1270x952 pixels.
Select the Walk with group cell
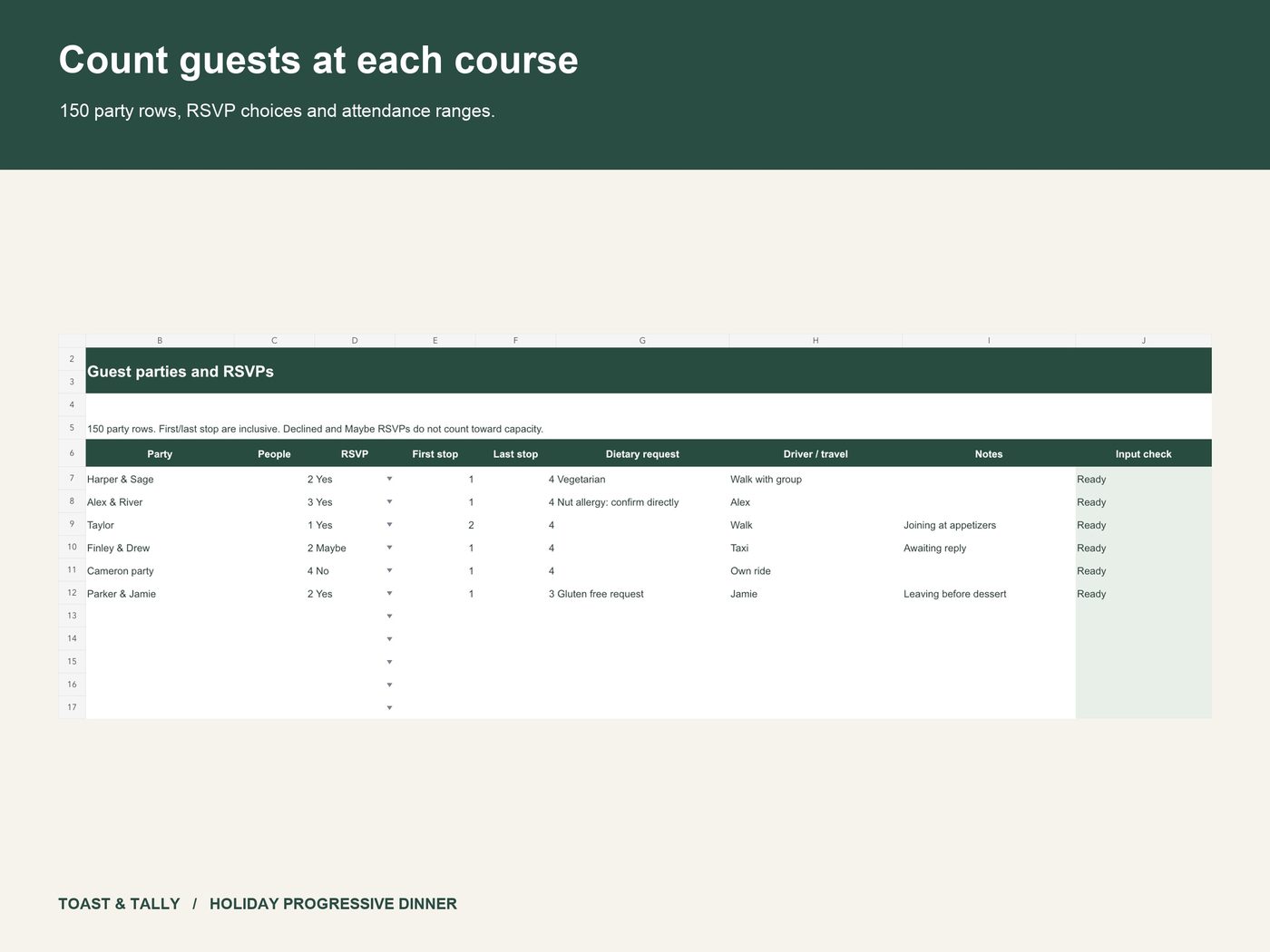tap(816, 480)
